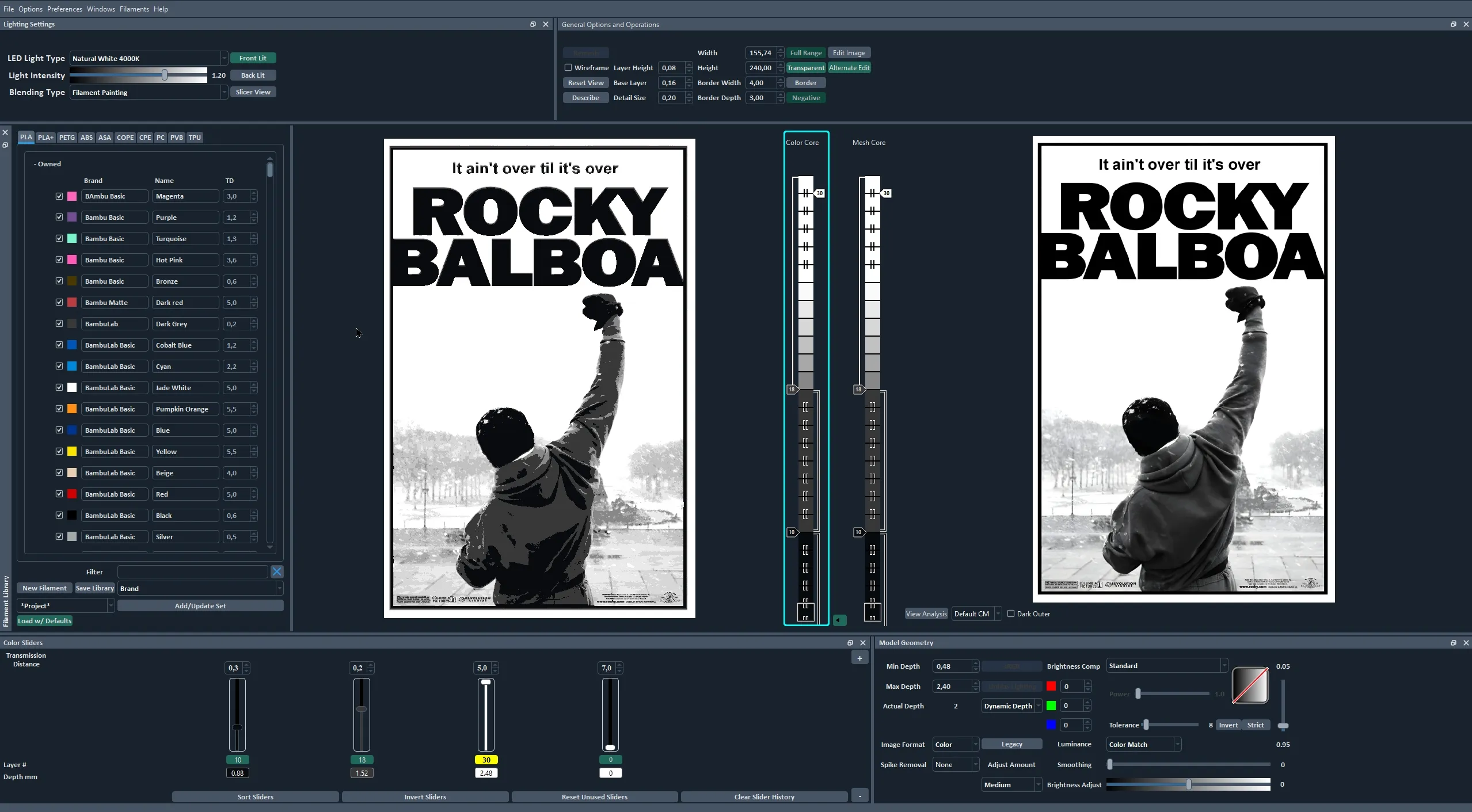Switch to the TPU filament tab
Image resolution: width=1472 pixels, height=812 pixels.
click(195, 138)
